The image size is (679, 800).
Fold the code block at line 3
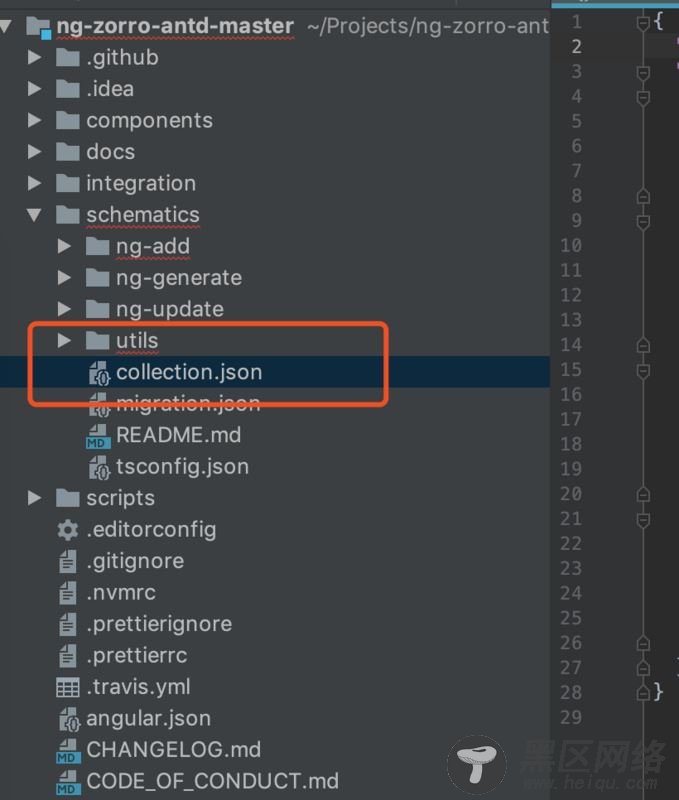(643, 73)
